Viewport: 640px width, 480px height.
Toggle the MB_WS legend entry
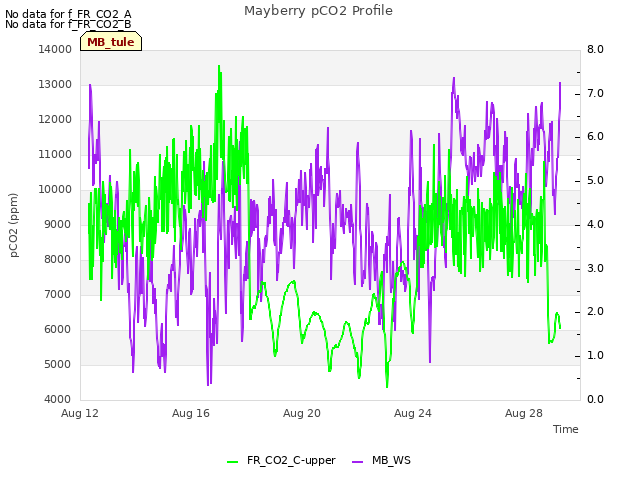[381, 460]
